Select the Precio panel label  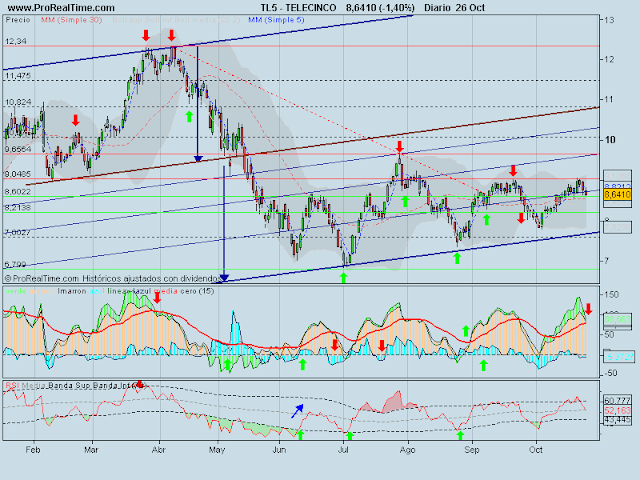pyautogui.click(x=18, y=20)
